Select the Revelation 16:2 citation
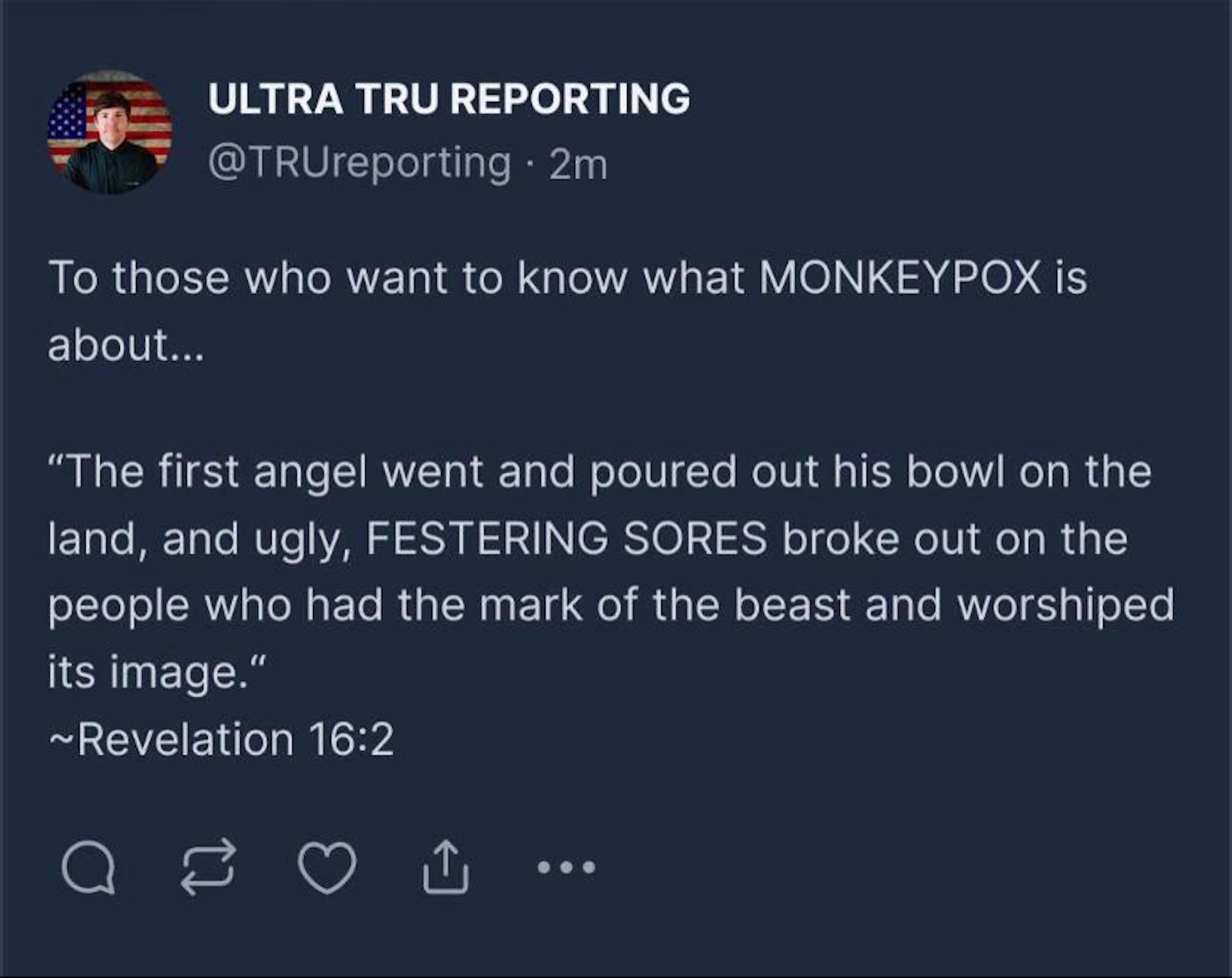This screenshot has width=1232, height=978. click(x=222, y=739)
